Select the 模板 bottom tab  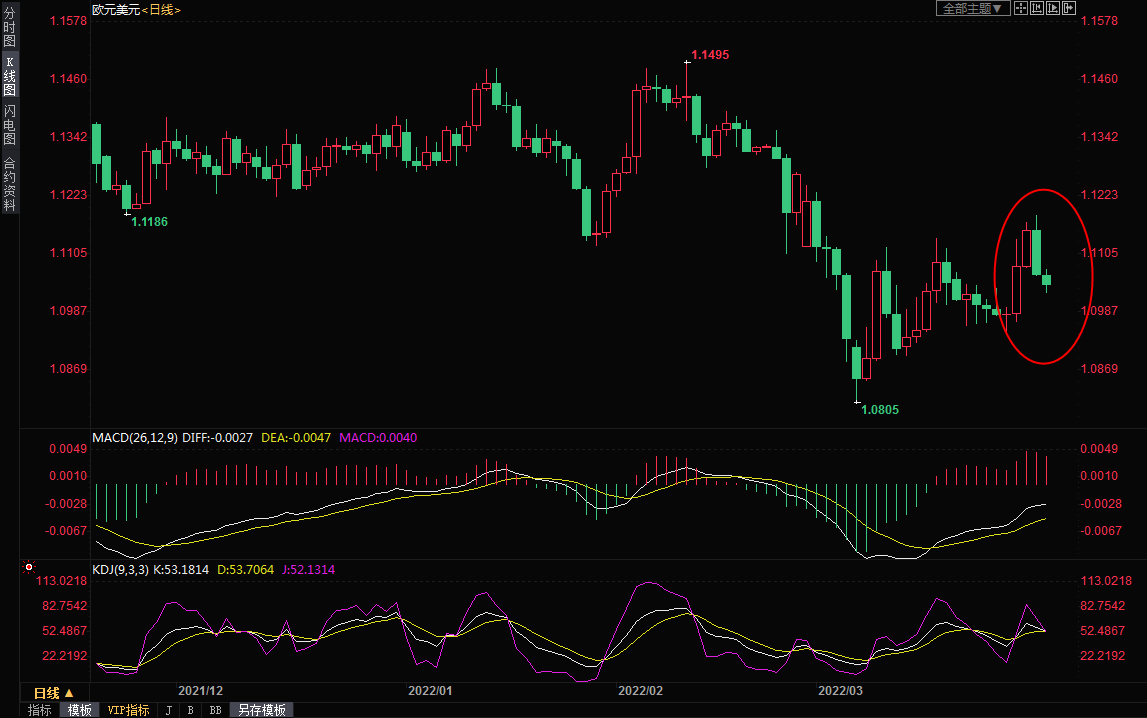(x=79, y=710)
